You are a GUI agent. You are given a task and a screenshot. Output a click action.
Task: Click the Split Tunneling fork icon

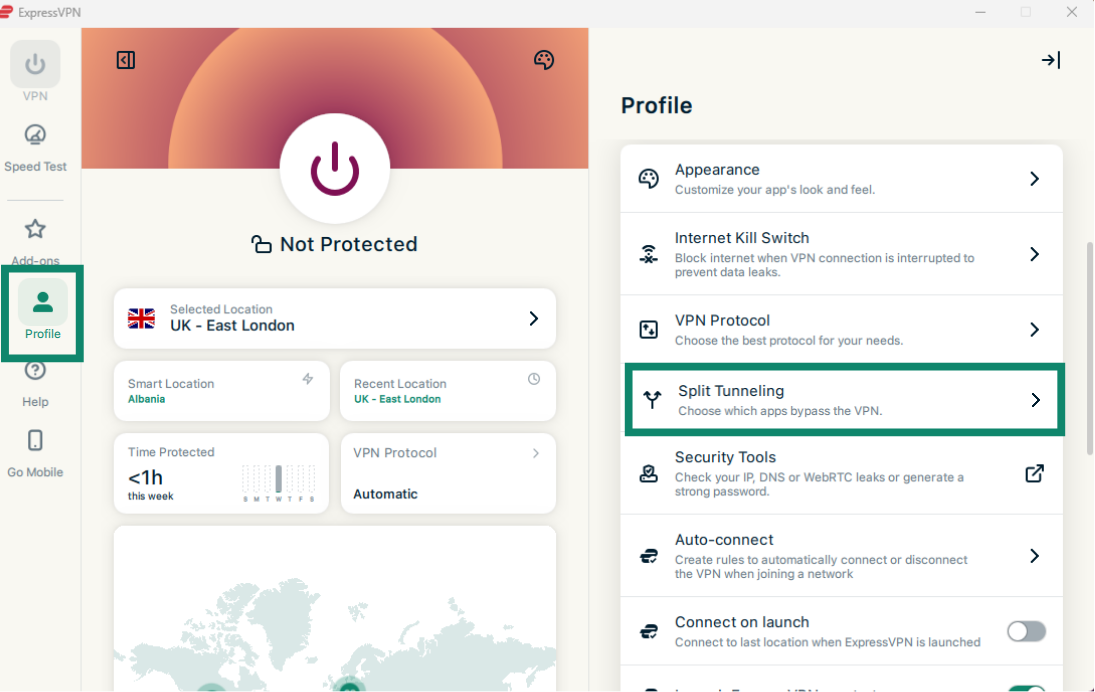tap(652, 400)
